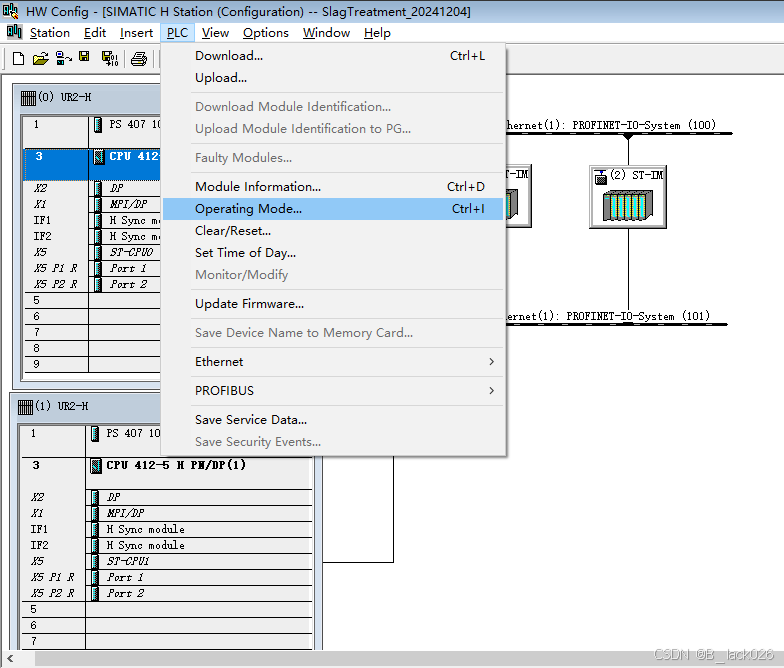
Task: Select MPI/DP X1 row in rack 1
Action: pos(166,513)
